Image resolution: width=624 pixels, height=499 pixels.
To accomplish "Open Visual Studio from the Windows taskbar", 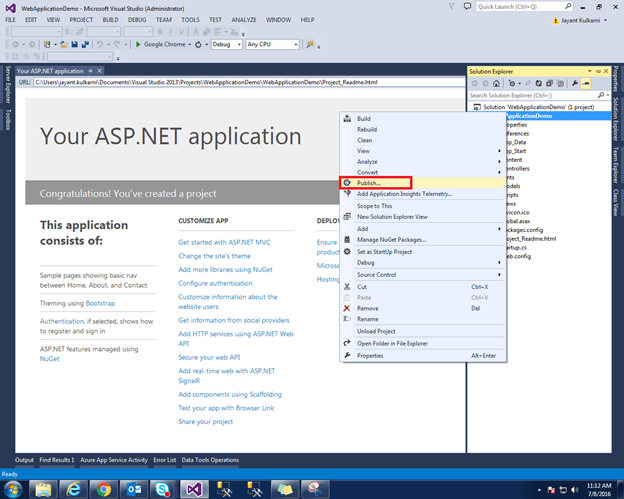I will click(x=196, y=488).
